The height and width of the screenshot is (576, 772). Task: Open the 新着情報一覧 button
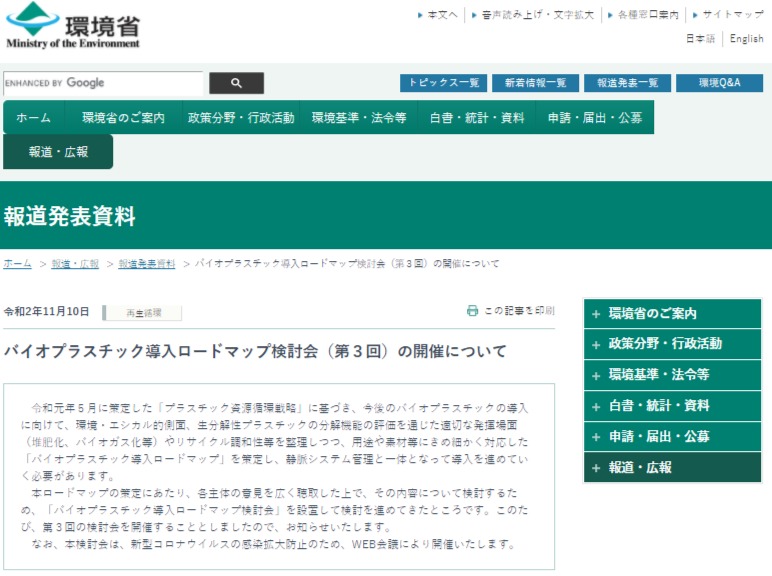535,83
